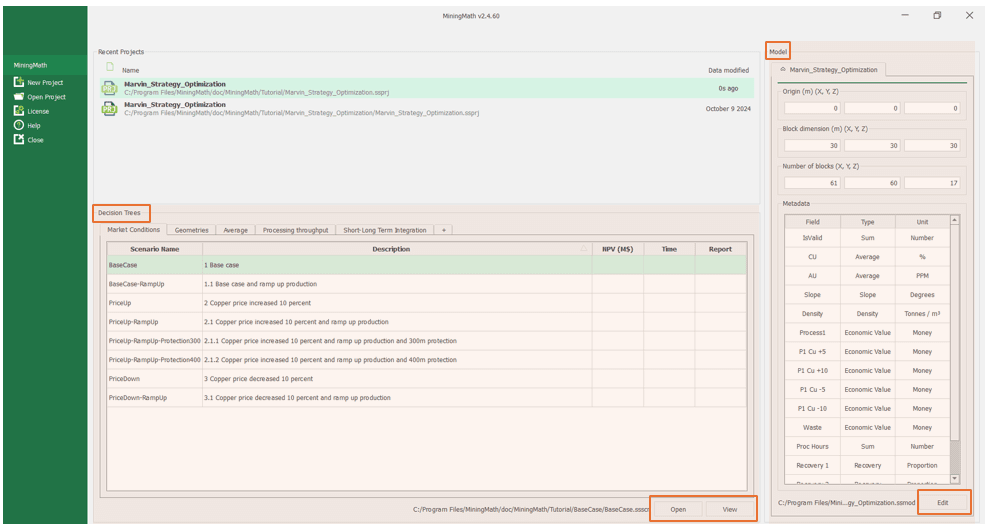
Task: Open Help via question mark icon
Action: pyautogui.click(x=19, y=125)
